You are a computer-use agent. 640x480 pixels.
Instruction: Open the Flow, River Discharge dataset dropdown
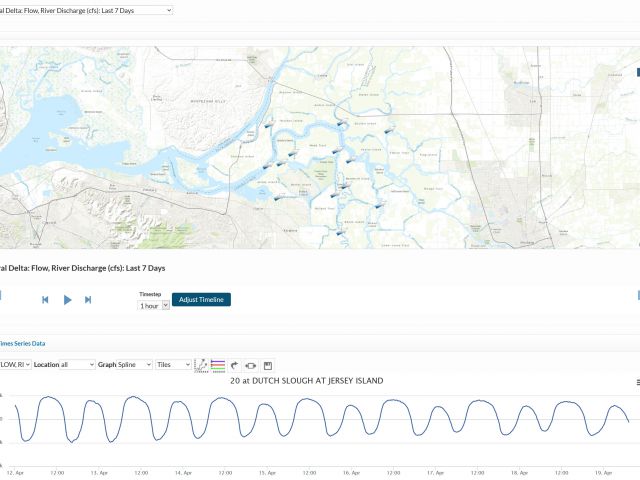point(86,10)
